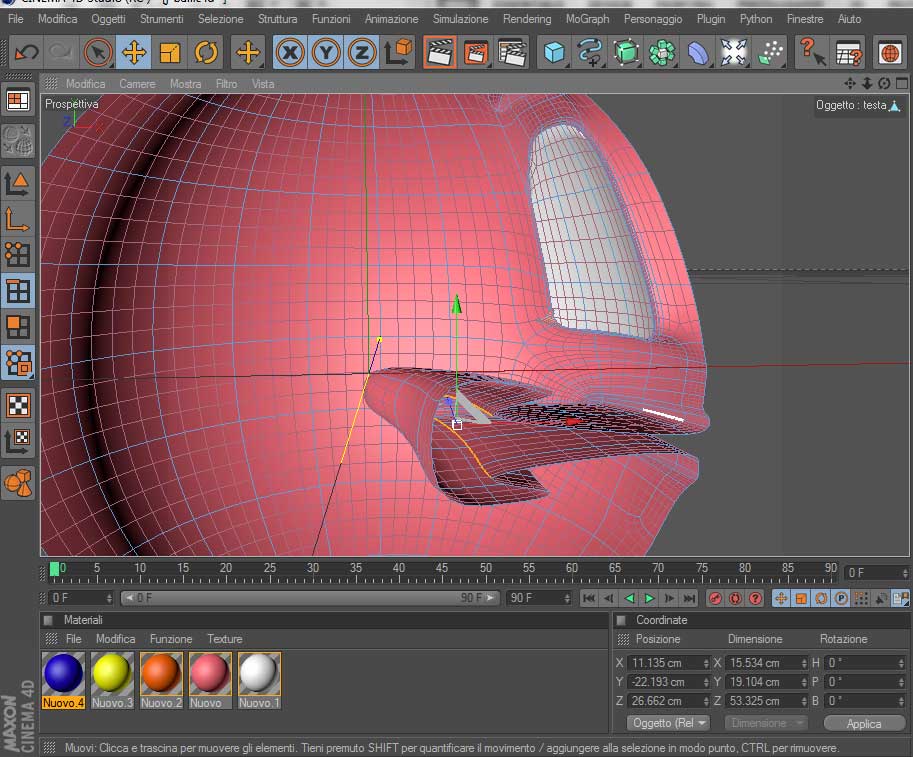
Task: Select the Live Selection cursor tool
Action: point(97,52)
